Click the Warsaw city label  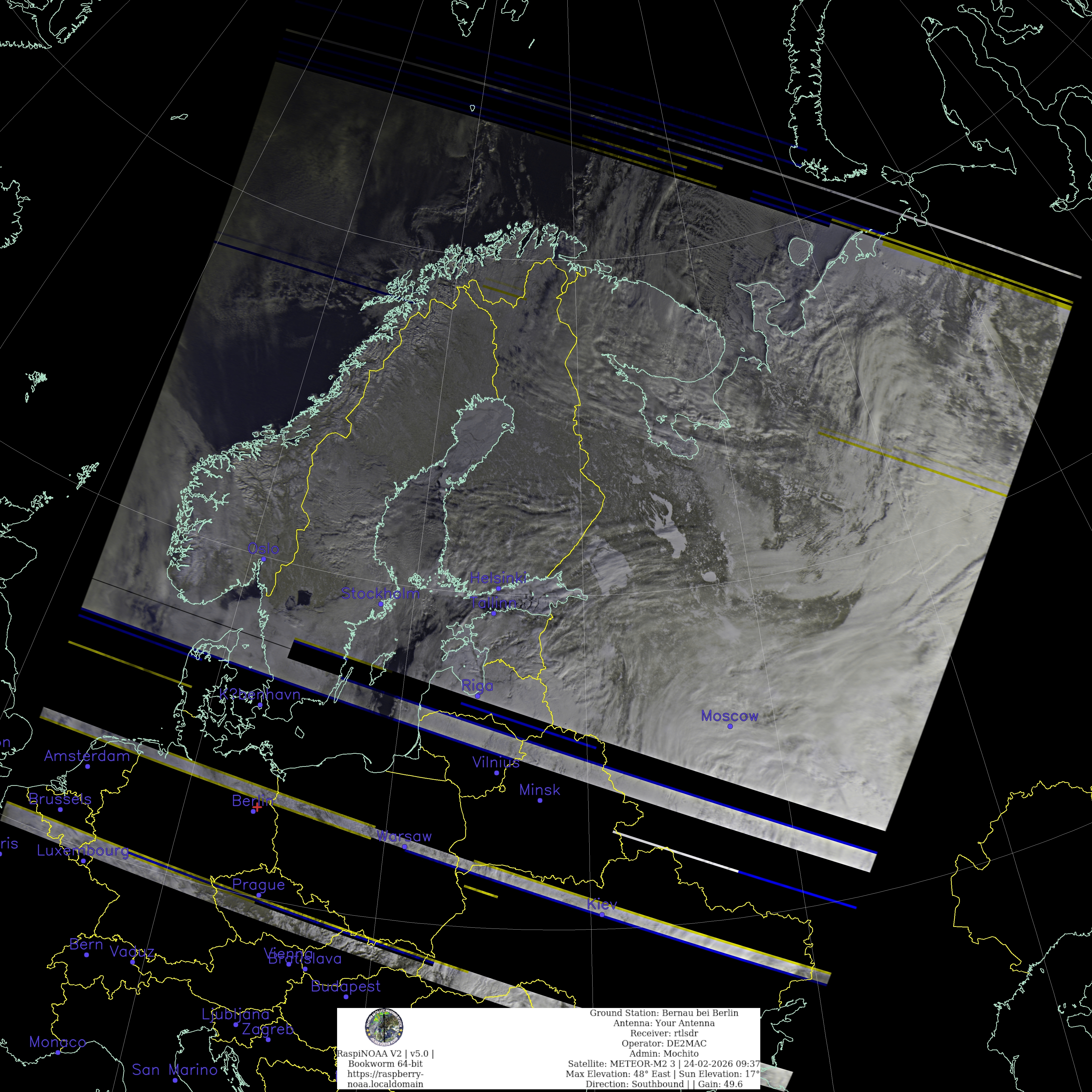pos(404,836)
